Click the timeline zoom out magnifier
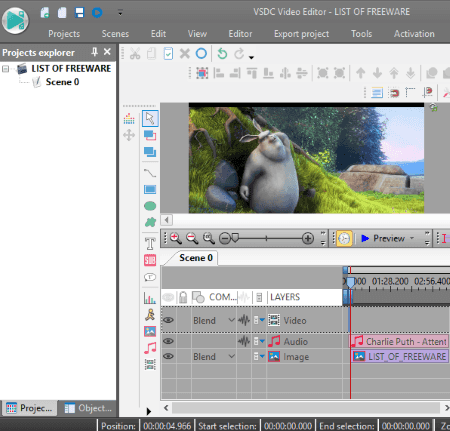 [x=192, y=238]
